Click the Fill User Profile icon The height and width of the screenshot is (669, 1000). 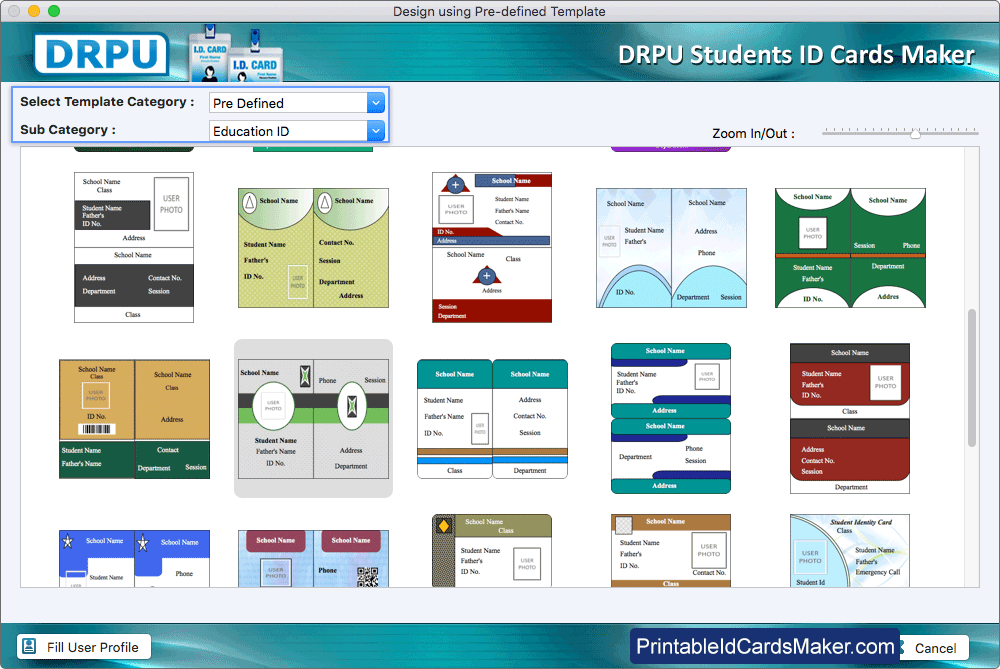coord(29,646)
